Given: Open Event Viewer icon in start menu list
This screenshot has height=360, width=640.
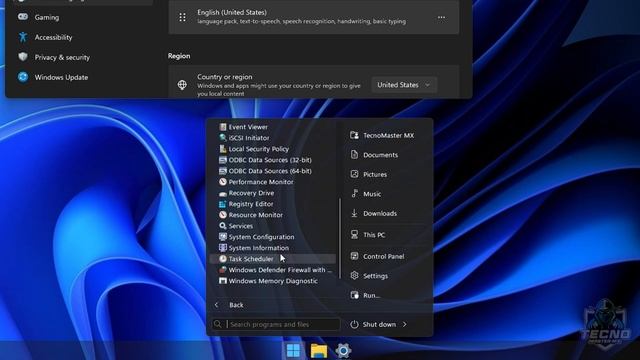Looking at the screenshot, I should 222,127.
